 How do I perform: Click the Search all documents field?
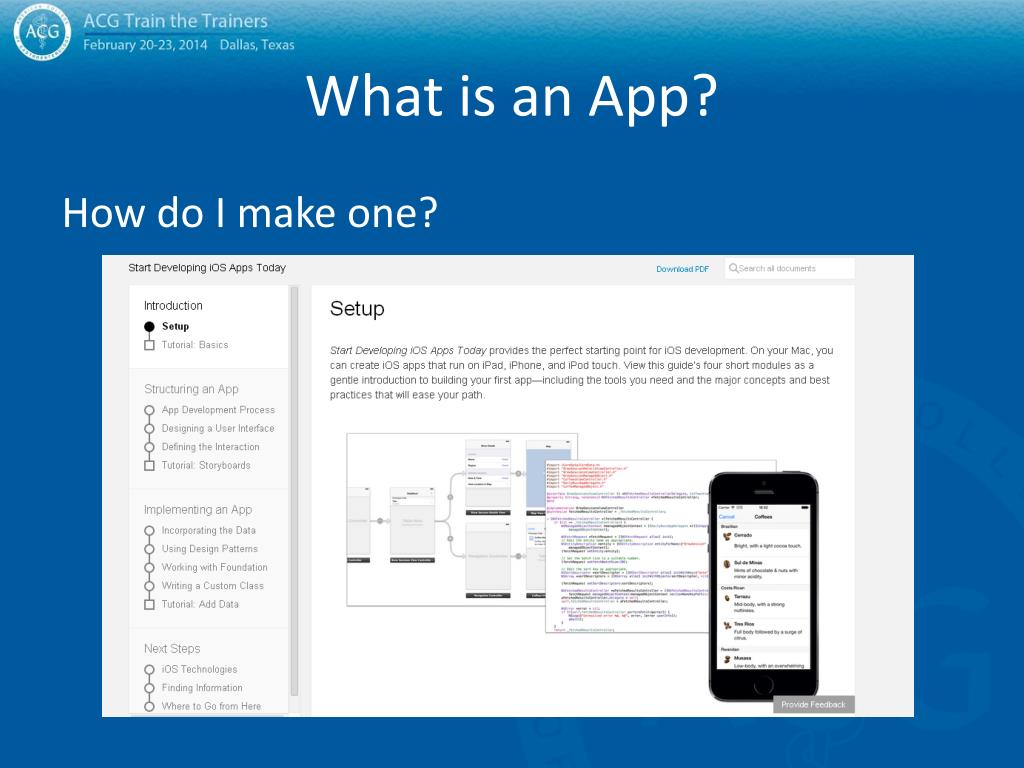(790, 268)
